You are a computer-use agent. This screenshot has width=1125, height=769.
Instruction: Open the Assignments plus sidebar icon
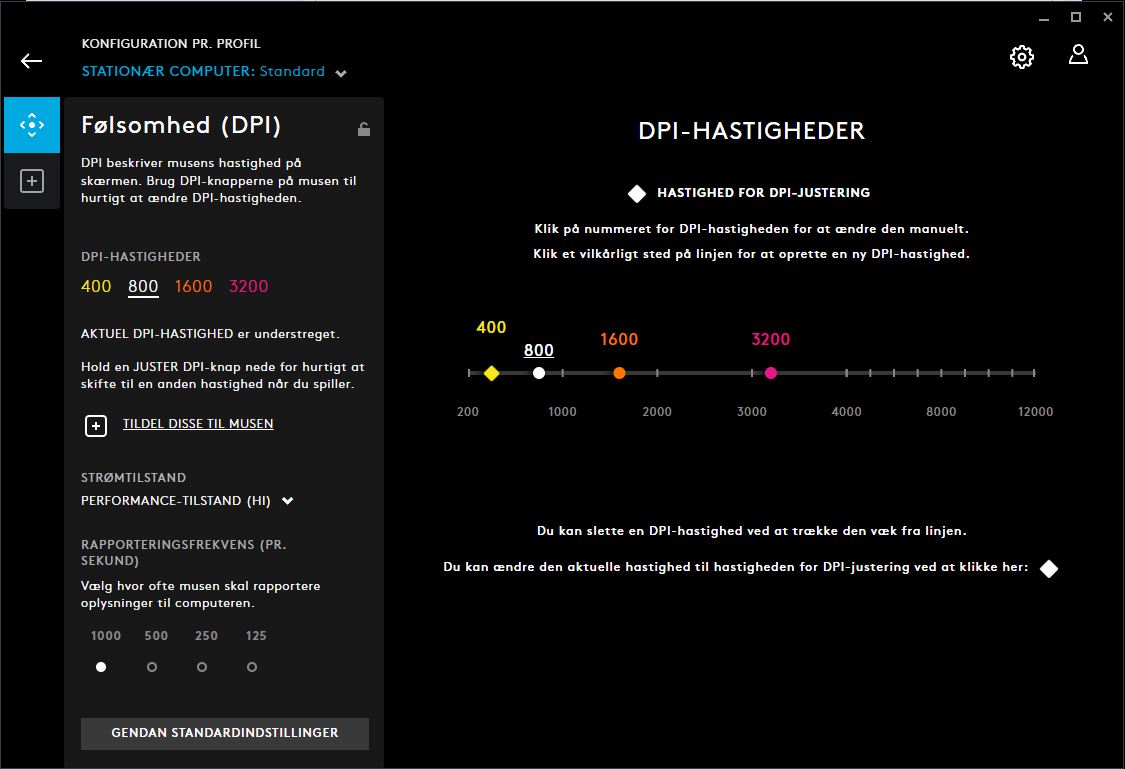point(32,181)
